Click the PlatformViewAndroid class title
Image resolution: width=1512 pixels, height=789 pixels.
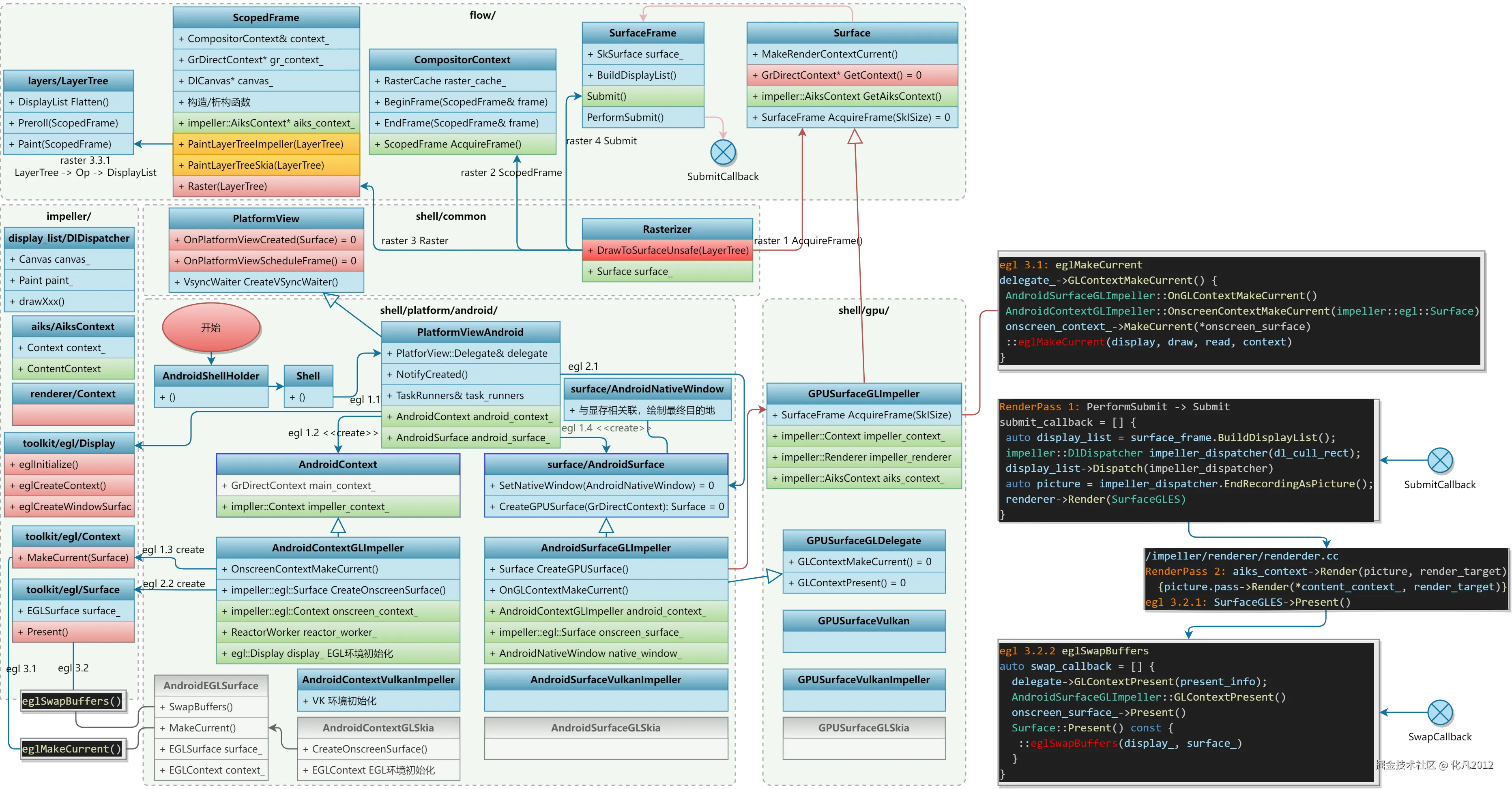[470, 332]
